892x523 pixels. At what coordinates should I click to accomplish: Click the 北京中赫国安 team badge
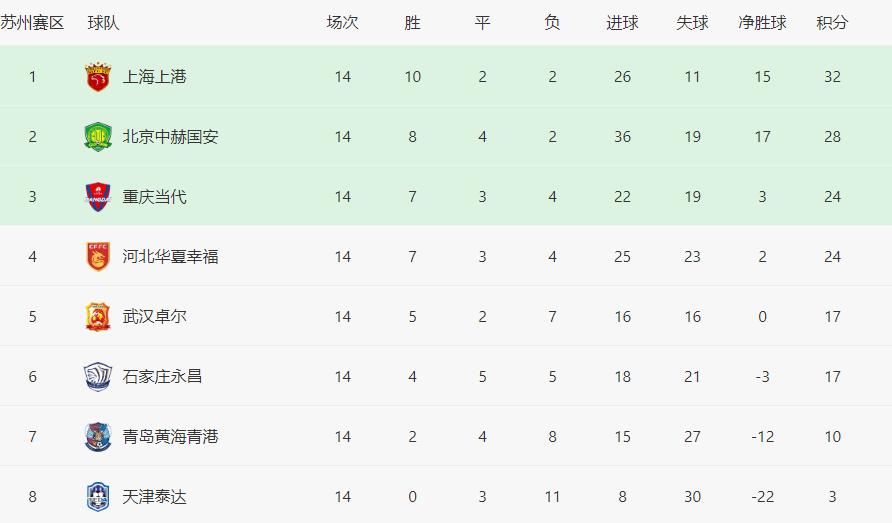point(98,137)
